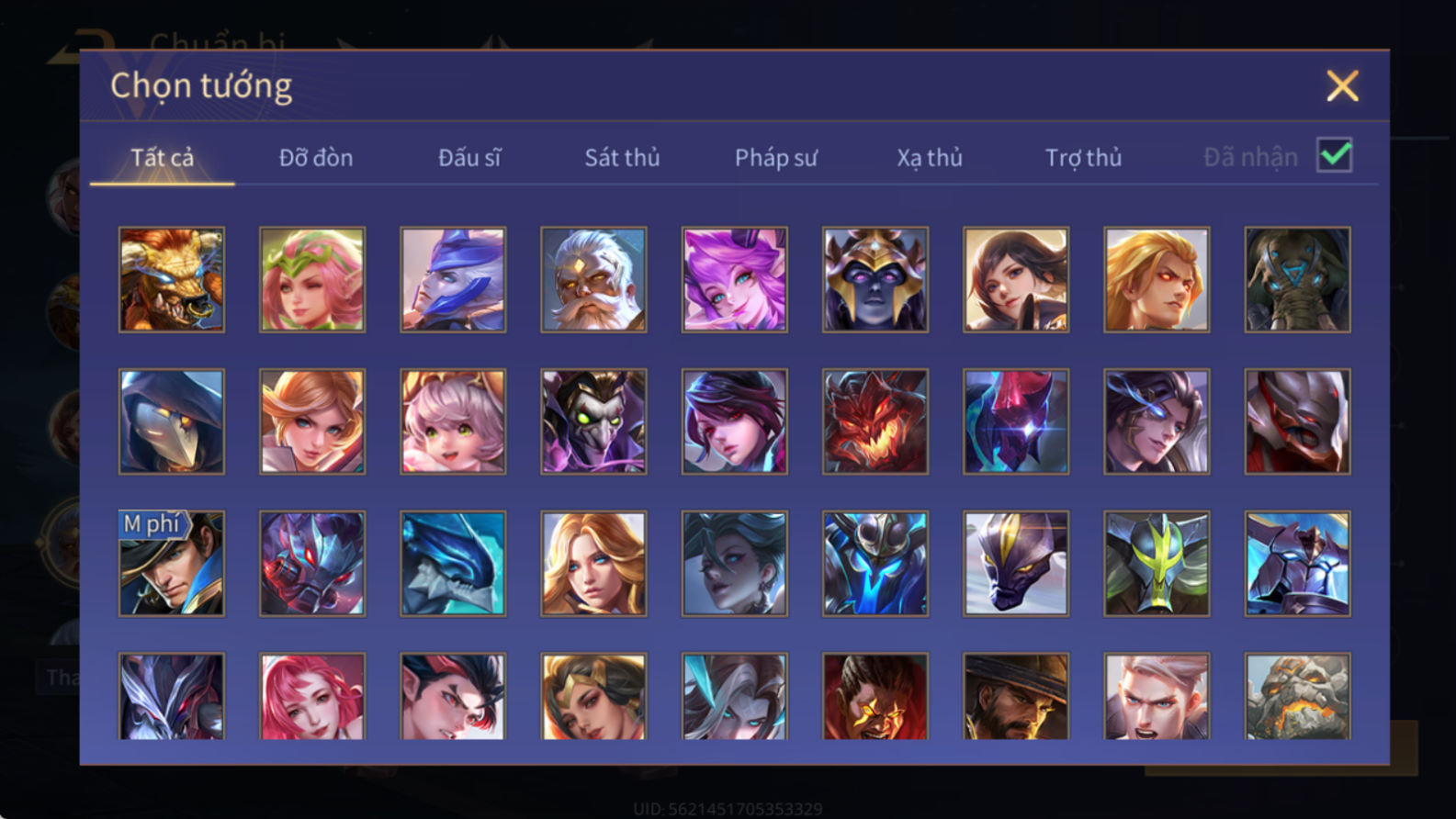Select the Tất cả tab
Screen dimensions: 1456x819
[x=163, y=158]
